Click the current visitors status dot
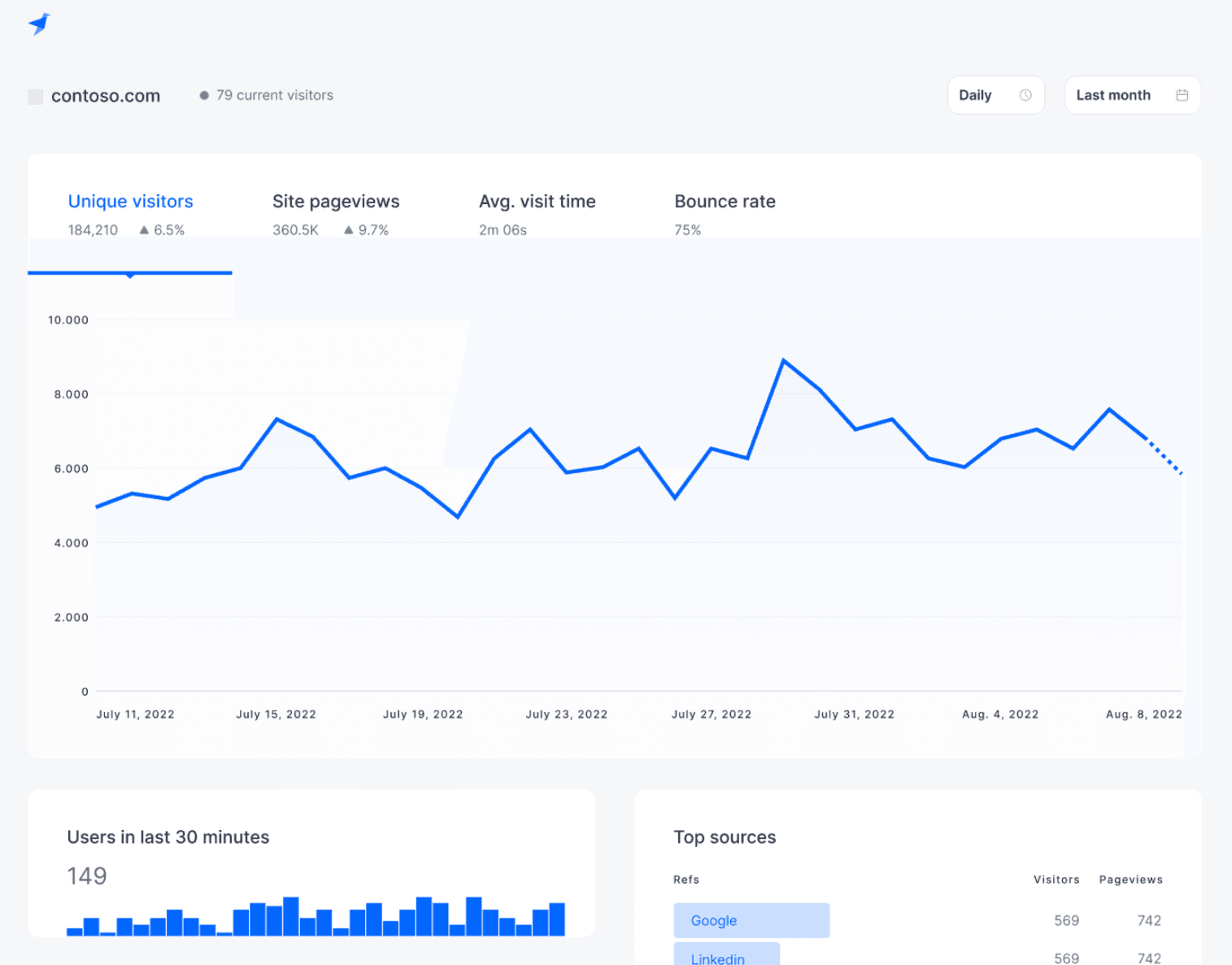The width and height of the screenshot is (1232, 965). 204,95
